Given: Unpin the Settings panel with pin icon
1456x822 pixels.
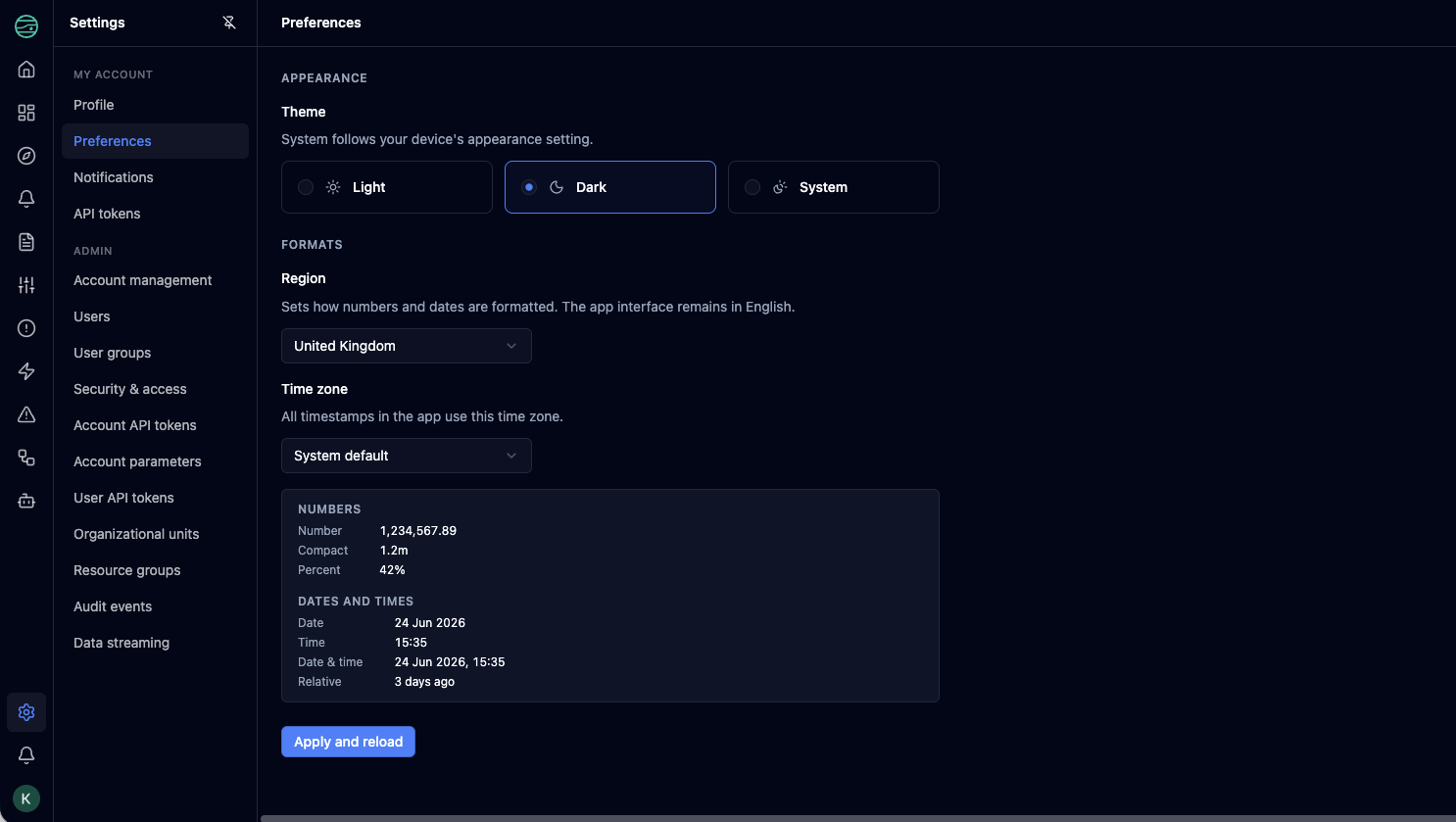Looking at the screenshot, I should 229,23.
